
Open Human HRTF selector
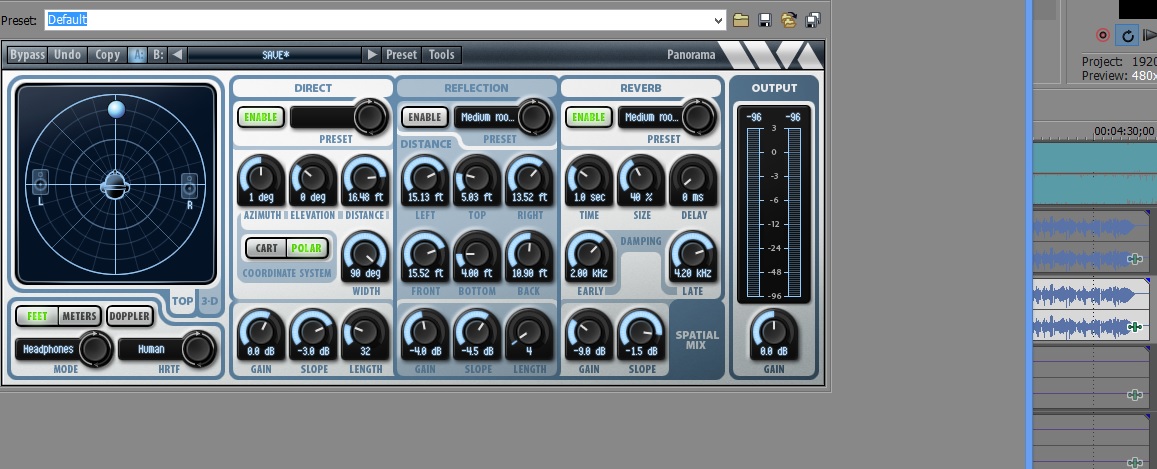pyautogui.click(x=151, y=349)
